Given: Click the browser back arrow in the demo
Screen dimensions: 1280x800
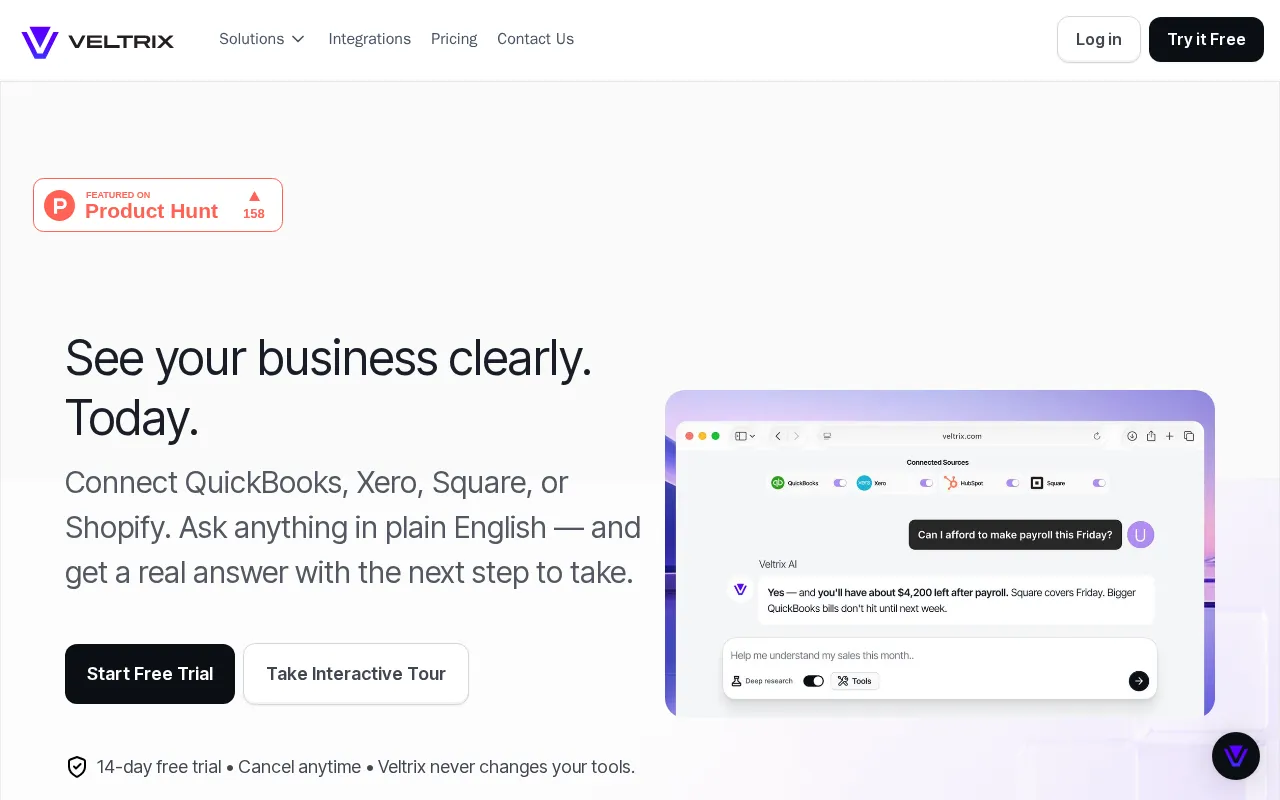Looking at the screenshot, I should (x=778, y=436).
